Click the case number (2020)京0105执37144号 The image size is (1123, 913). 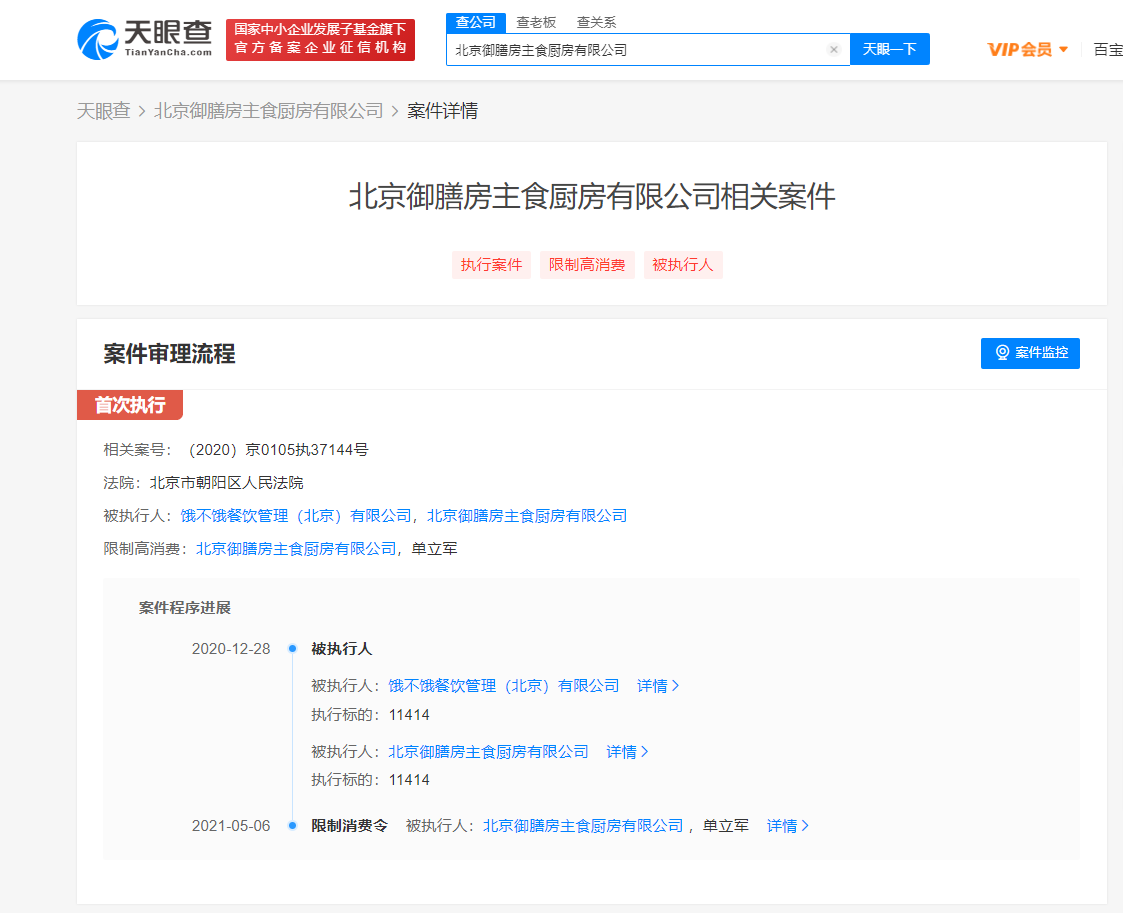[x=278, y=450]
